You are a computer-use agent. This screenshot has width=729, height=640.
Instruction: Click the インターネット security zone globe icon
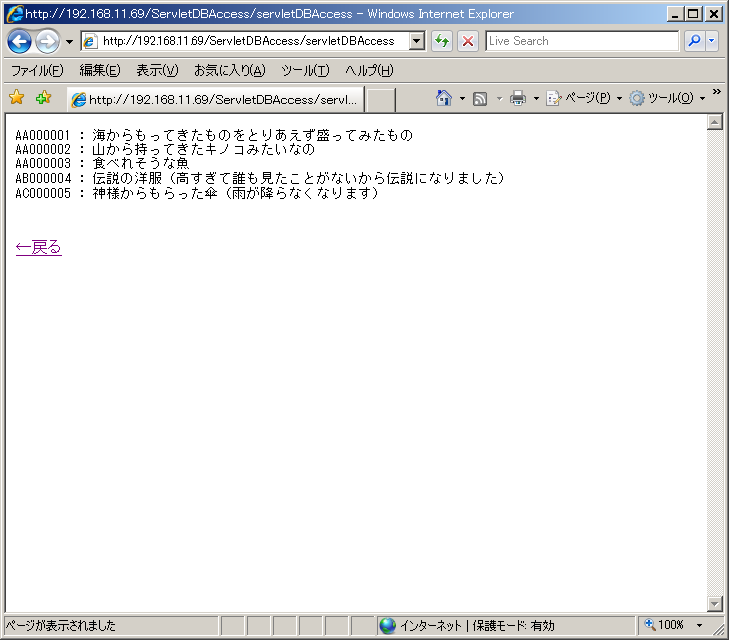point(387,626)
